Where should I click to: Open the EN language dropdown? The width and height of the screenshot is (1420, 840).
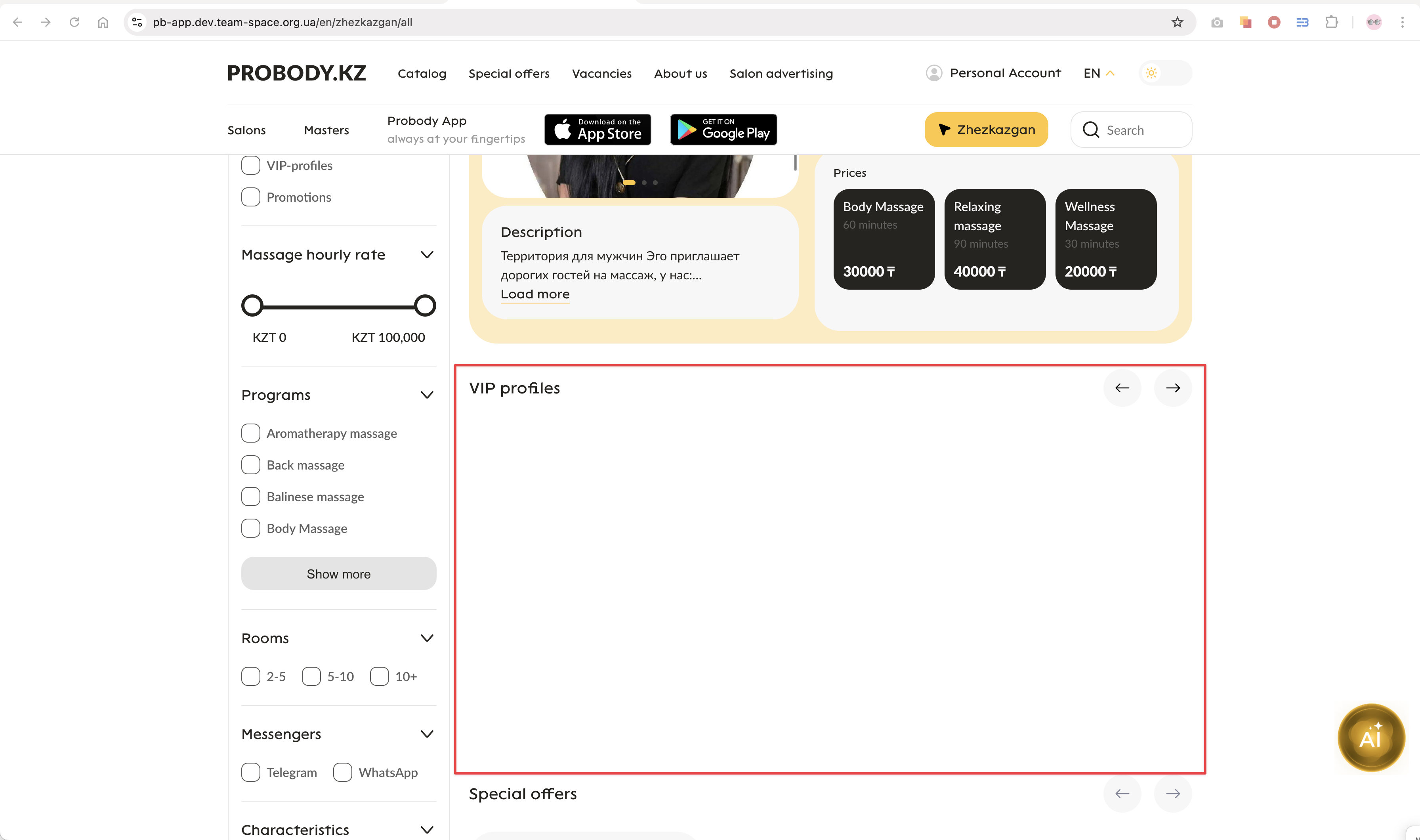pos(1098,73)
